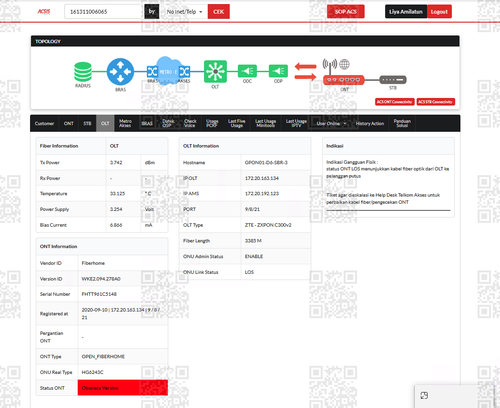
Task: Switch to the STB tab
Action: (x=87, y=123)
